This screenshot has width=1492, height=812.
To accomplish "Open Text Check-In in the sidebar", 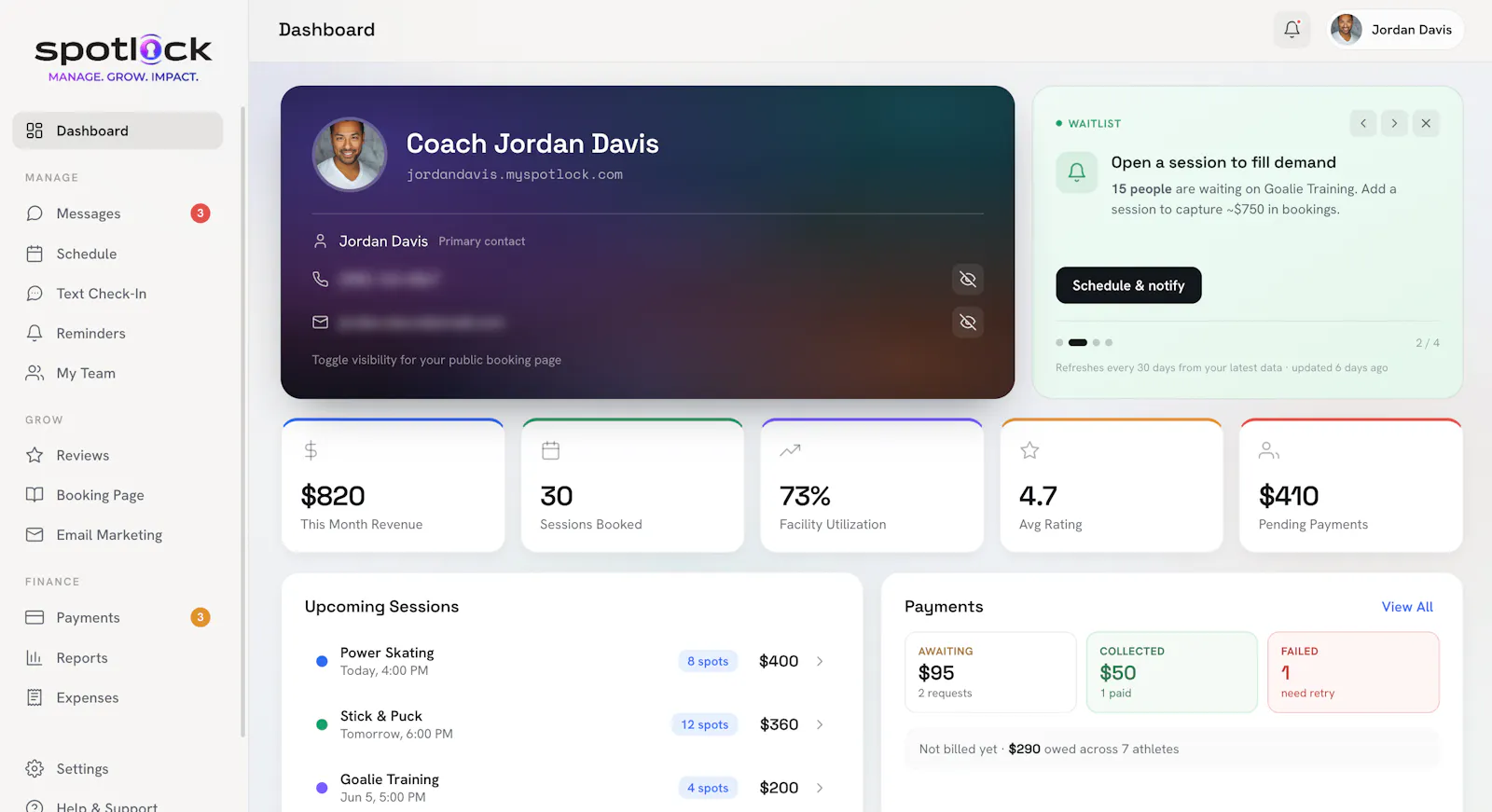I will click(117, 294).
